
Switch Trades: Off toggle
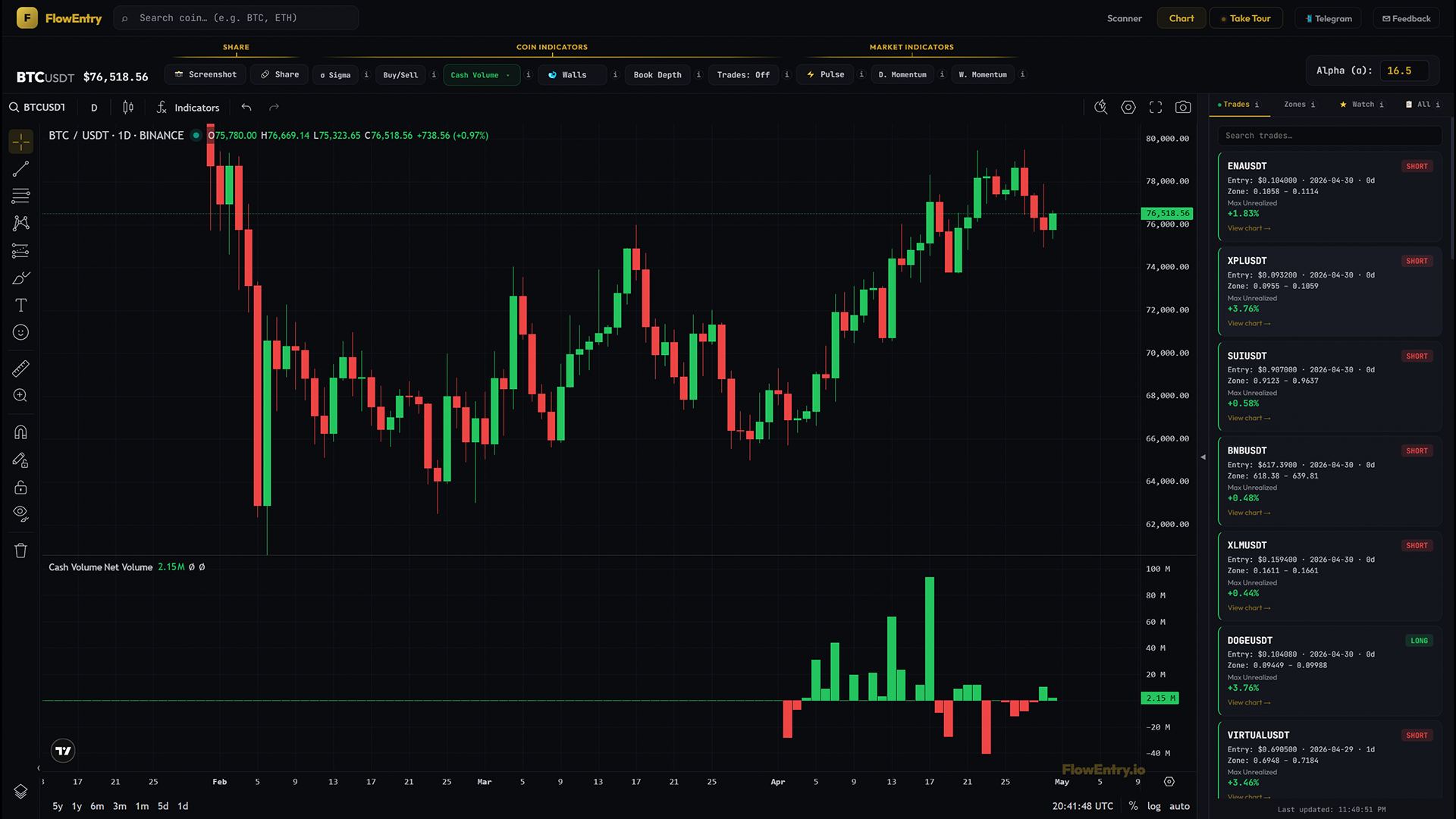[743, 75]
